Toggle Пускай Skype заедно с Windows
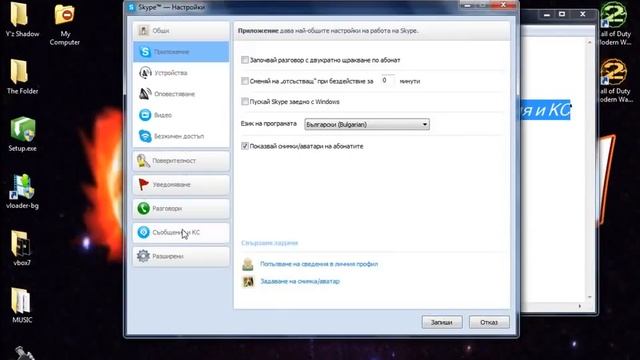 click(x=245, y=102)
